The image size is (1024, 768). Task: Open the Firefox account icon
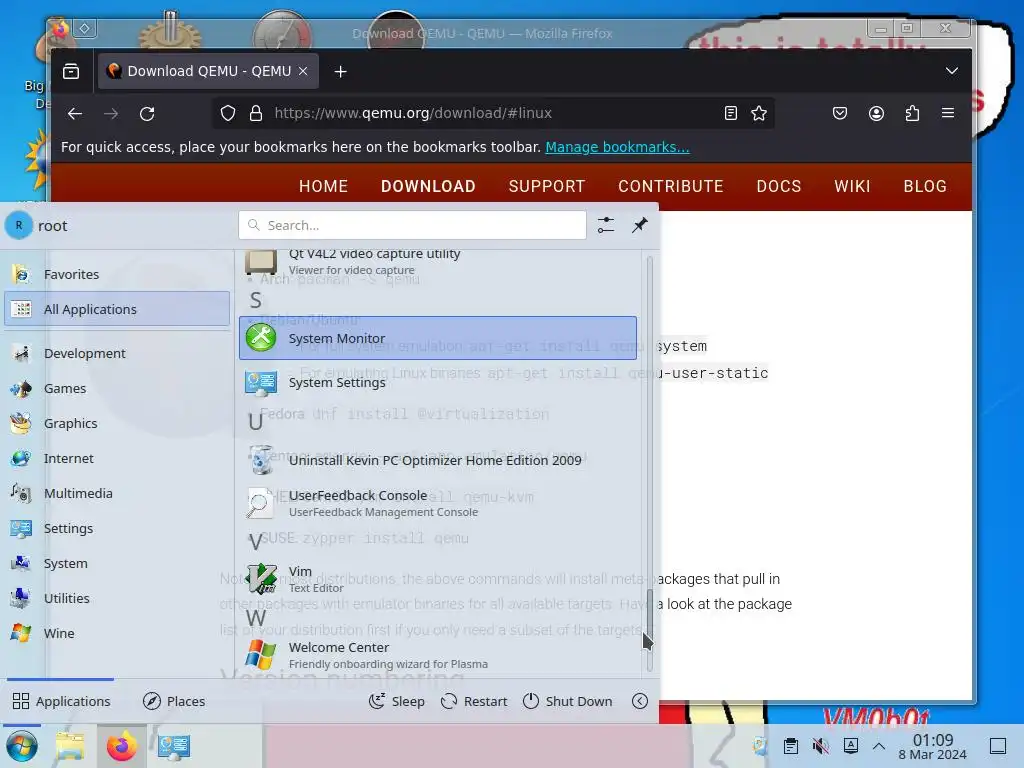876,114
